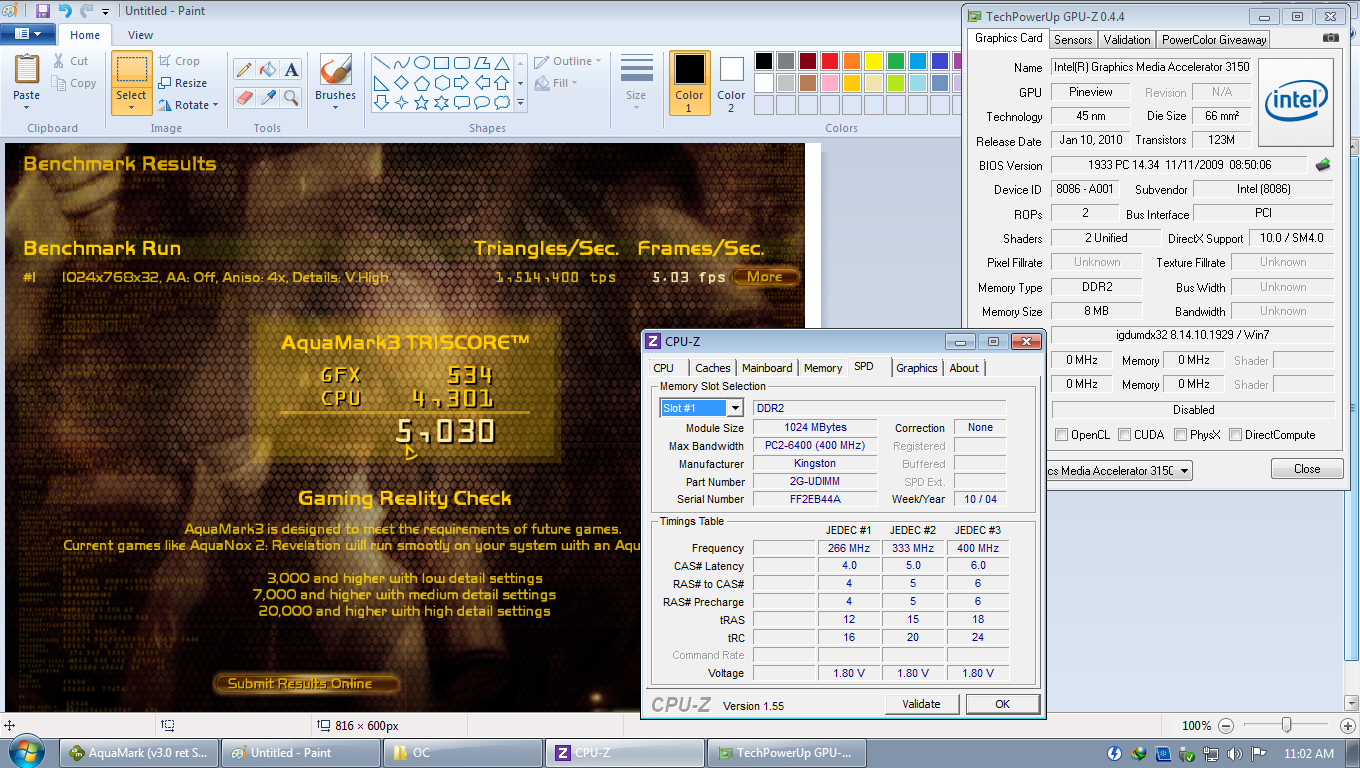Choose the Pentagon shape

click(421, 82)
